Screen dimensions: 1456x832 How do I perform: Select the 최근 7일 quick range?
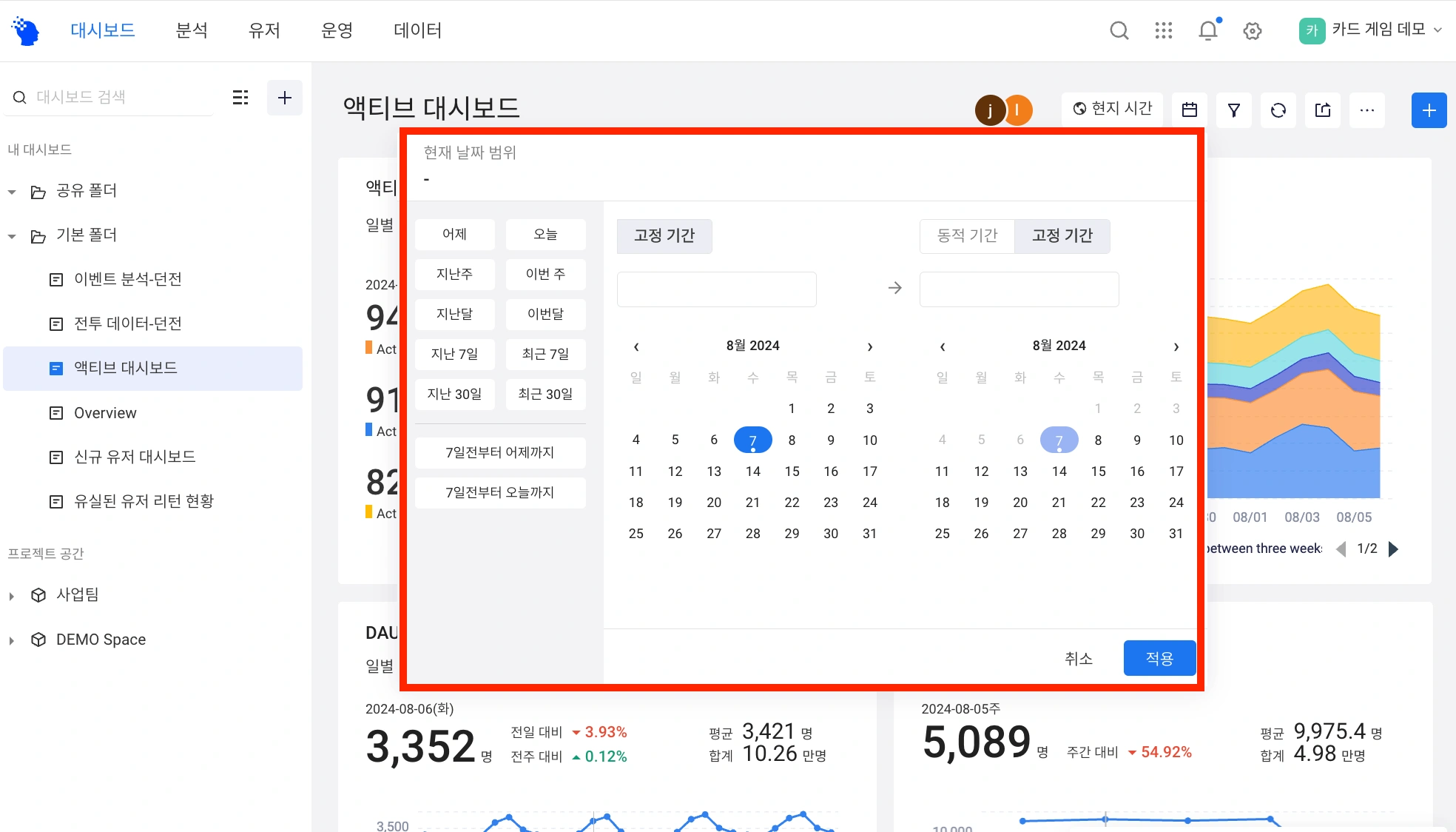click(x=546, y=355)
